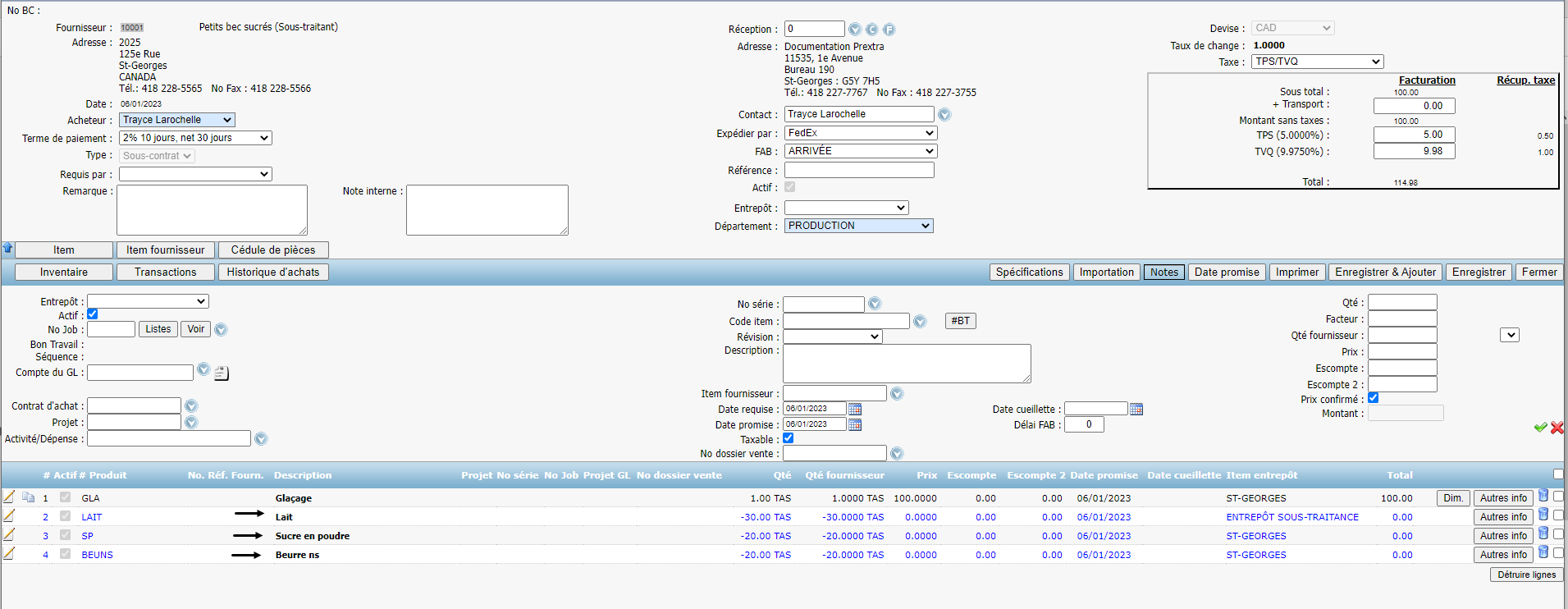Open the Inventaire tab
The width and height of the screenshot is (1568, 609).
64,272
